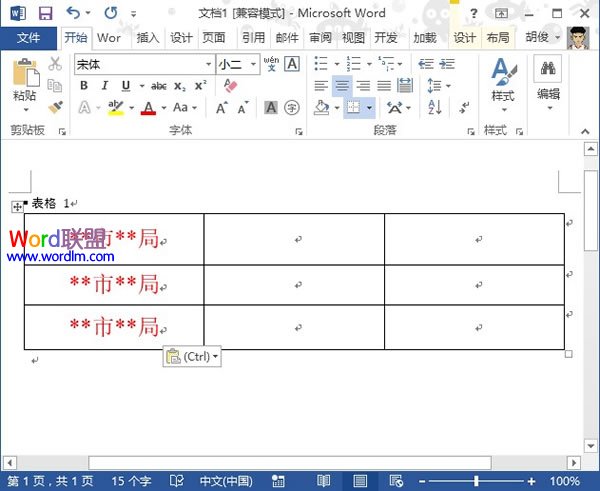Screen dimensions: 600x491
Task: Click the Cut scissors icon
Action: point(55,64)
